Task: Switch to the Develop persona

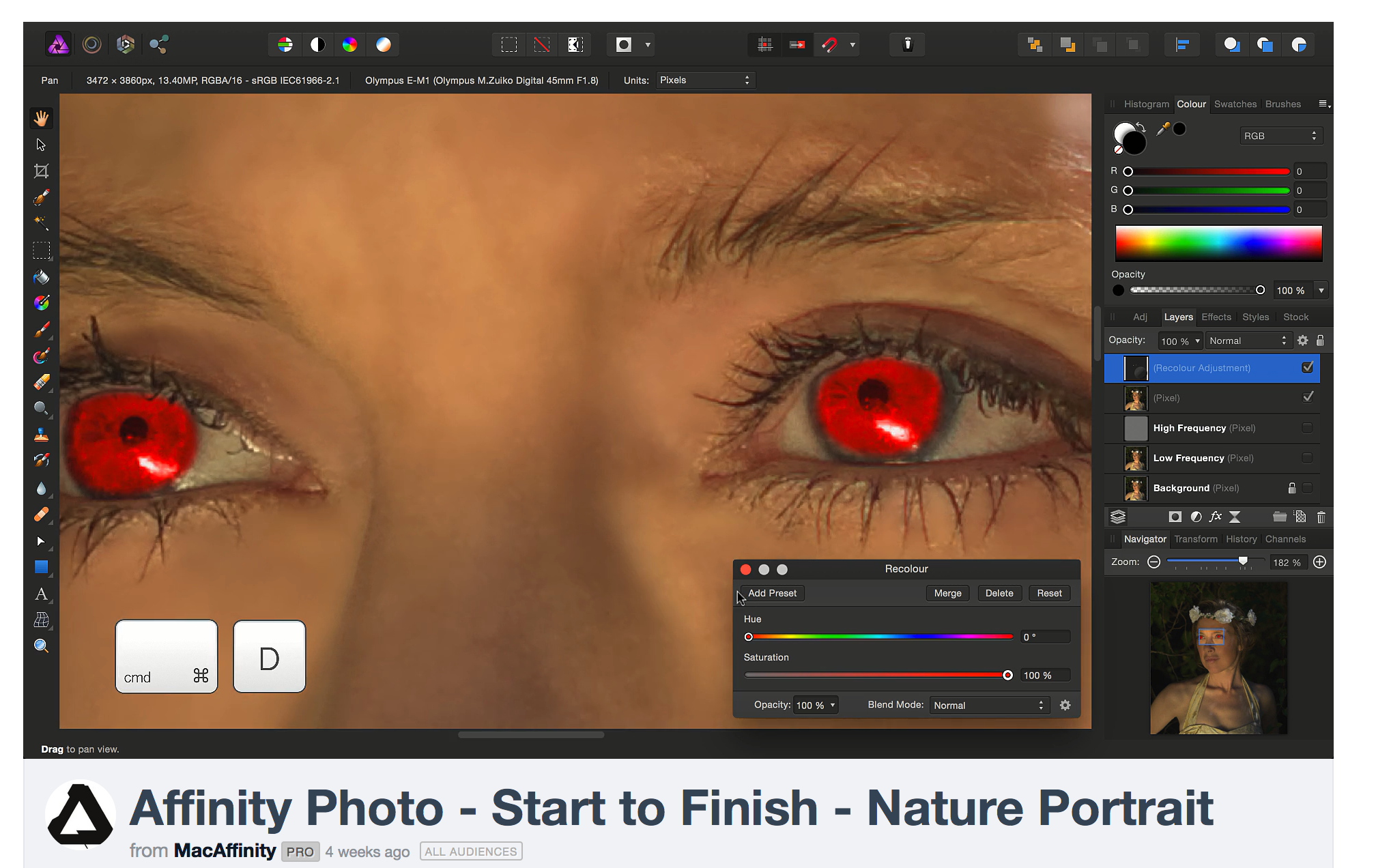Action: click(126, 44)
